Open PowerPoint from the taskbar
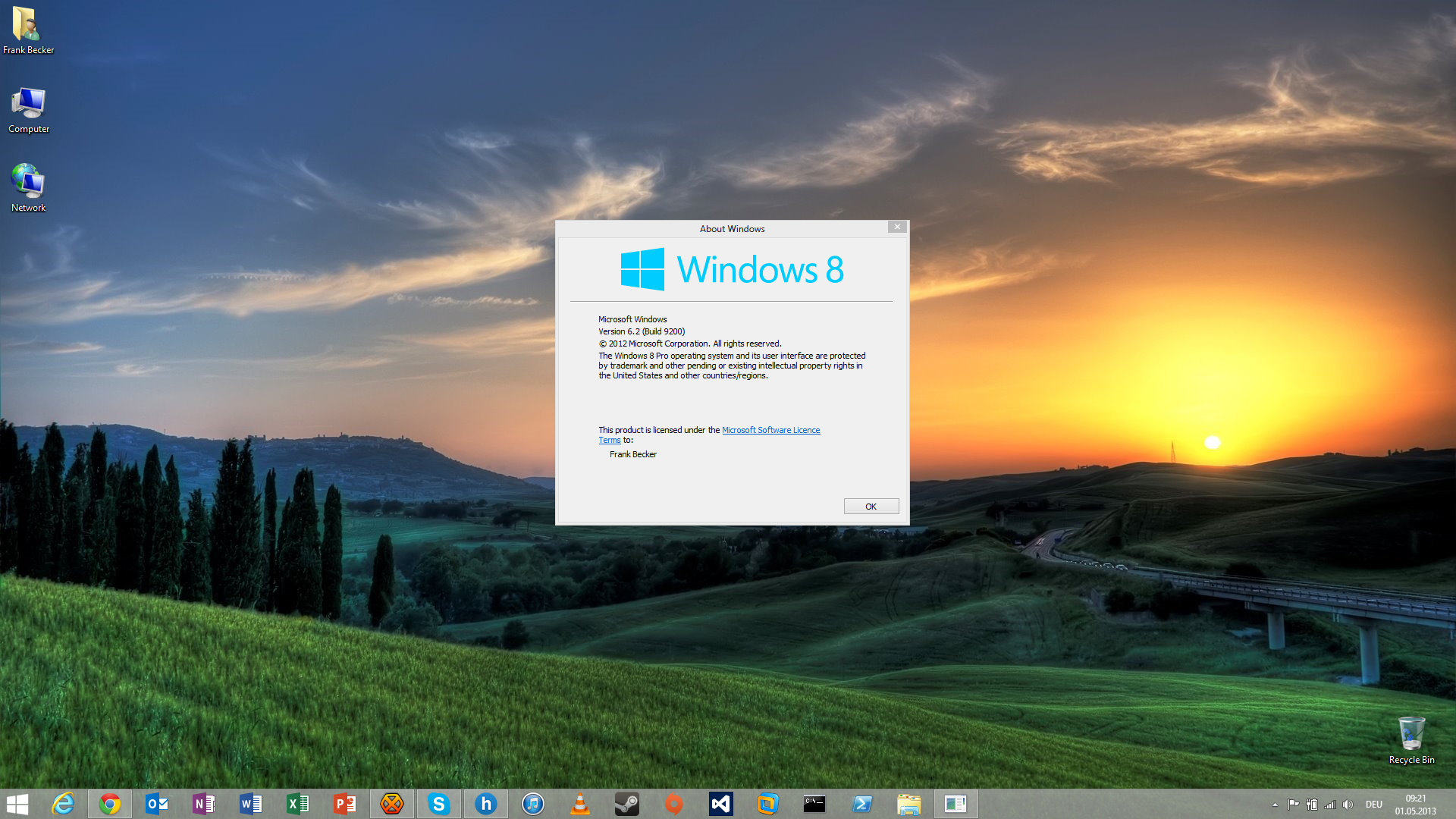 tap(345, 804)
